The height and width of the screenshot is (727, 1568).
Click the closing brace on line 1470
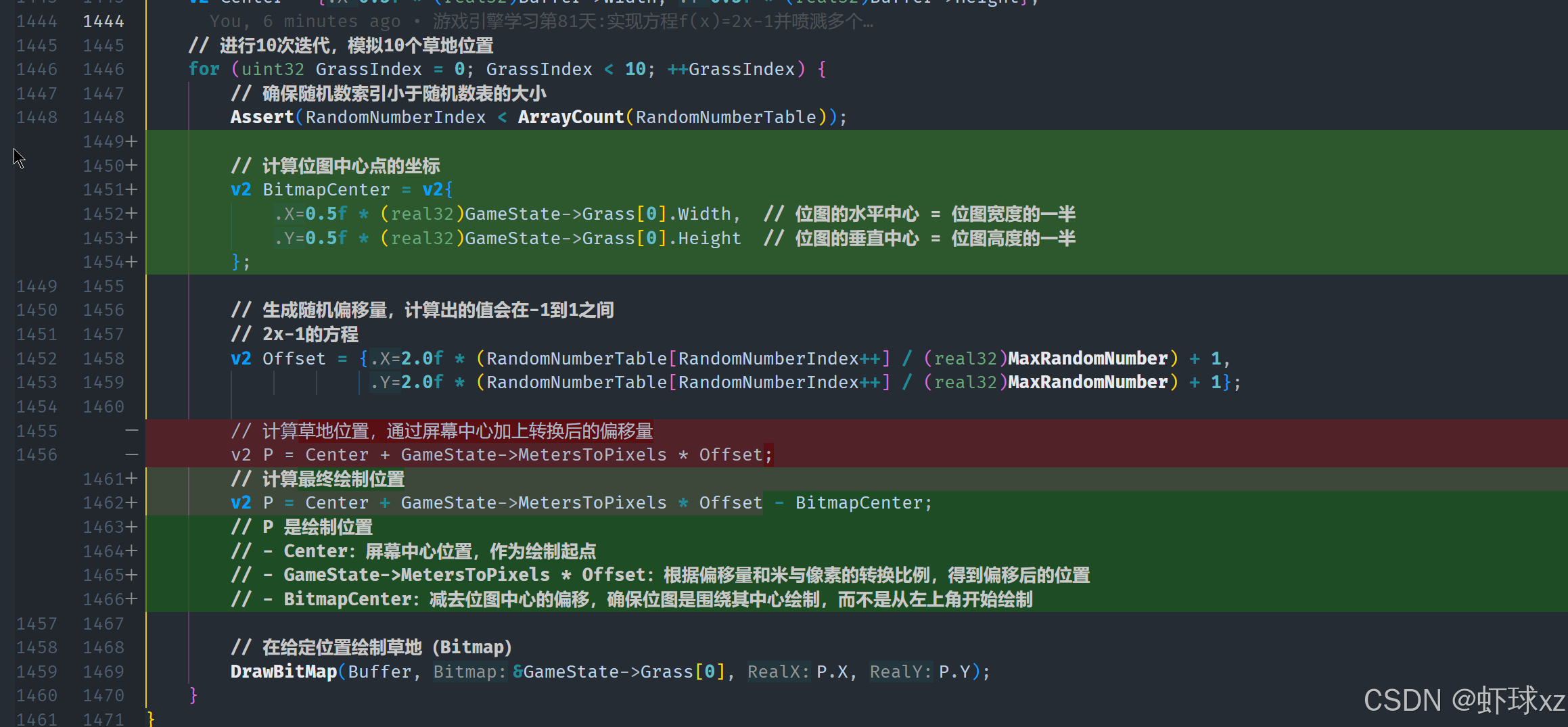coord(193,695)
